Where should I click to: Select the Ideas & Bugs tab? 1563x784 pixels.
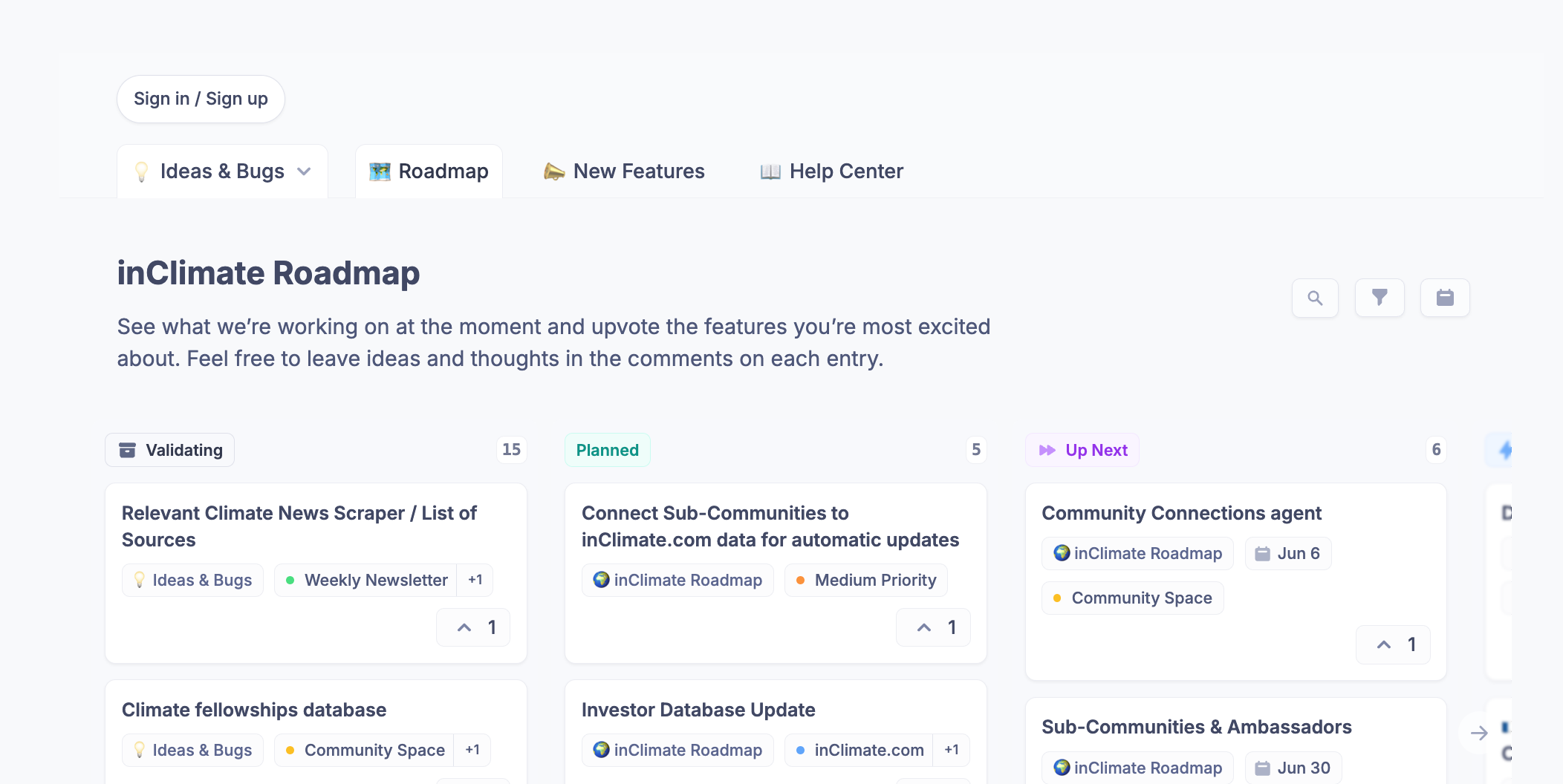click(x=222, y=171)
